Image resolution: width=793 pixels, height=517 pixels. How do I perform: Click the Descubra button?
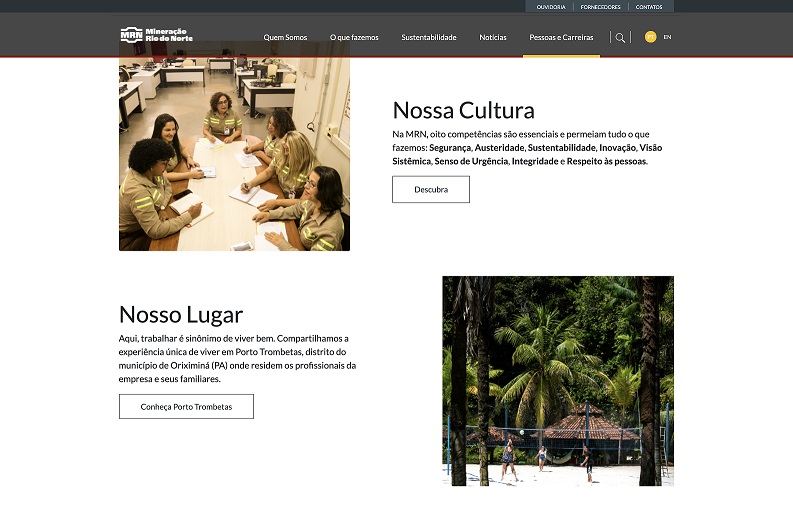(431, 190)
